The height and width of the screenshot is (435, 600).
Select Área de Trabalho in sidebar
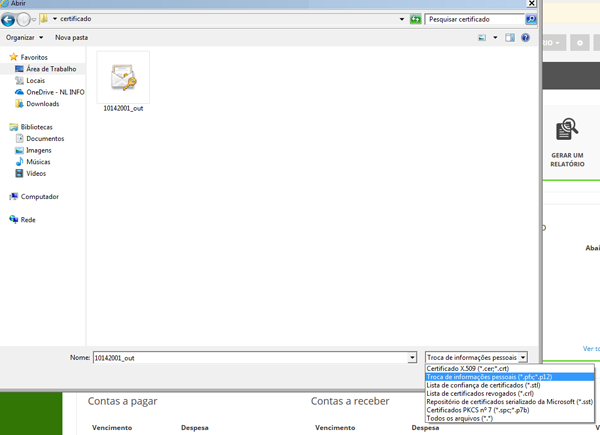[46, 69]
